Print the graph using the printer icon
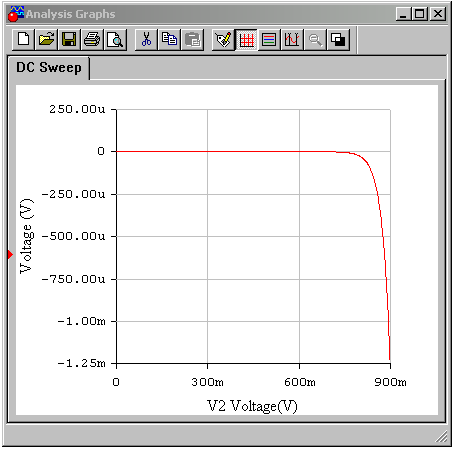The width and height of the screenshot is (453, 449). tap(92, 40)
